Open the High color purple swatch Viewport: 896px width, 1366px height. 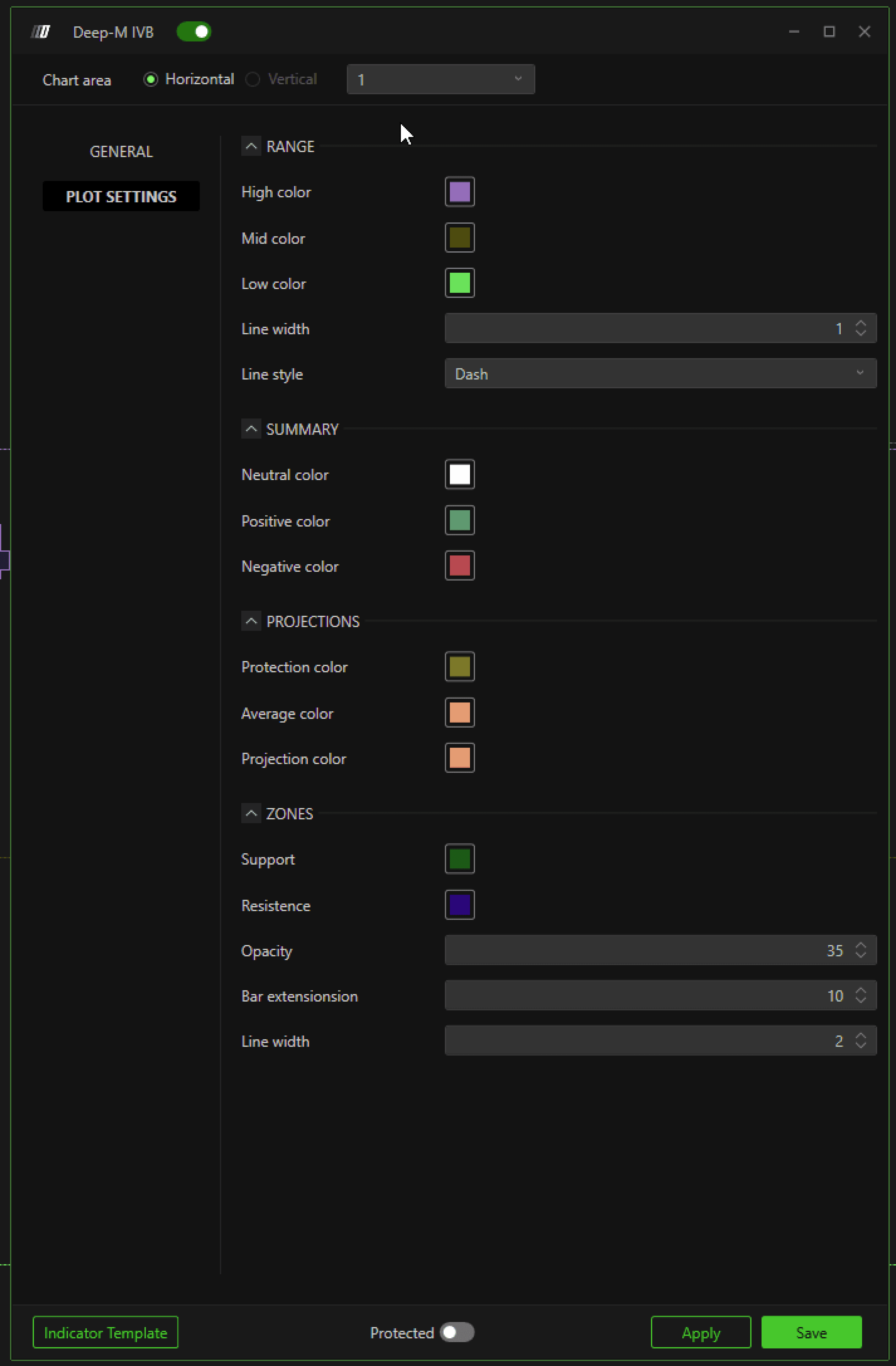459,192
